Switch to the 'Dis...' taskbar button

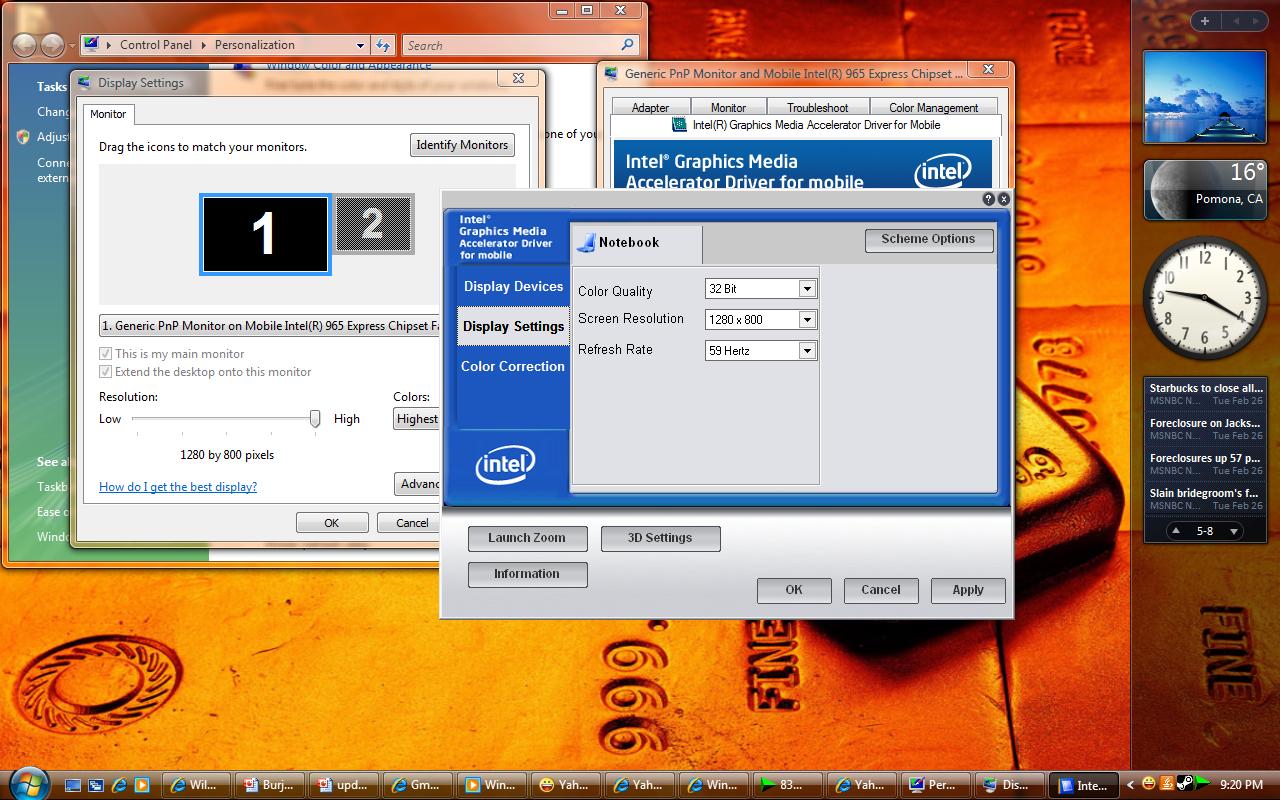(1008, 785)
